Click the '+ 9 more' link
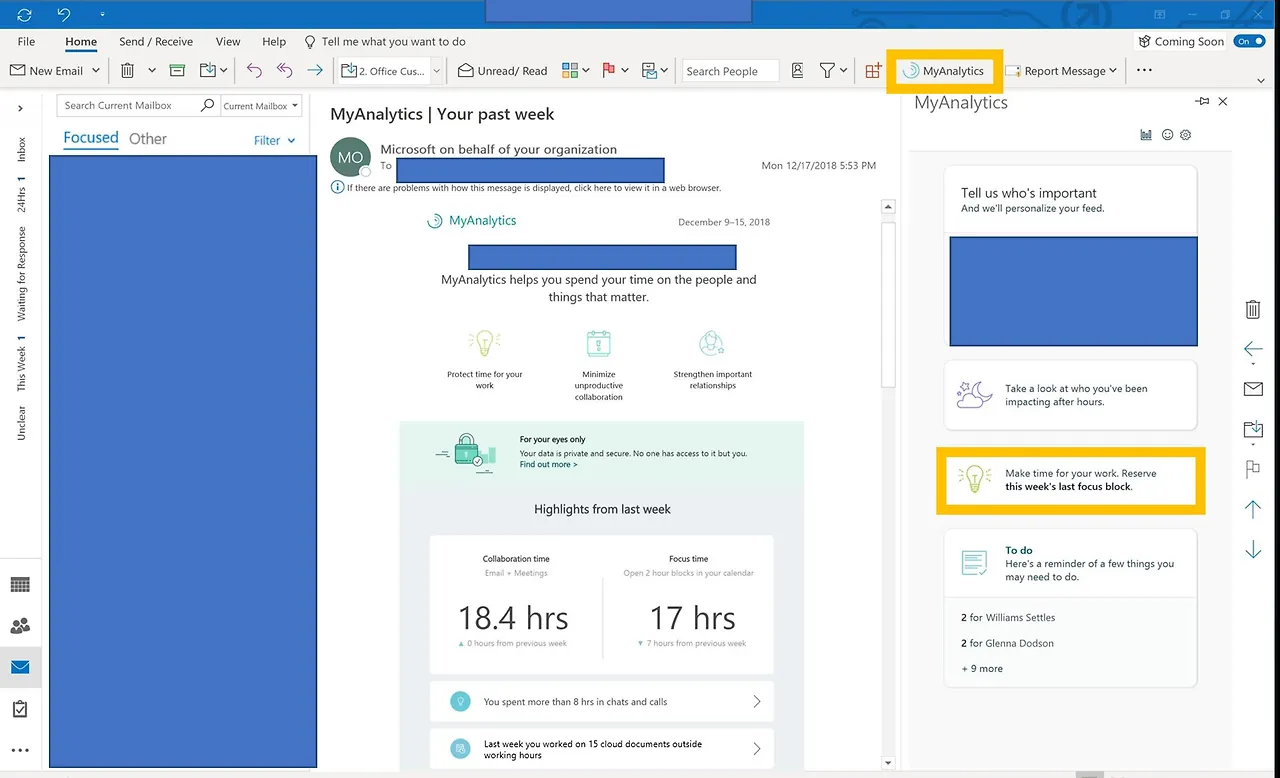The height and width of the screenshot is (778, 1280). coord(982,669)
